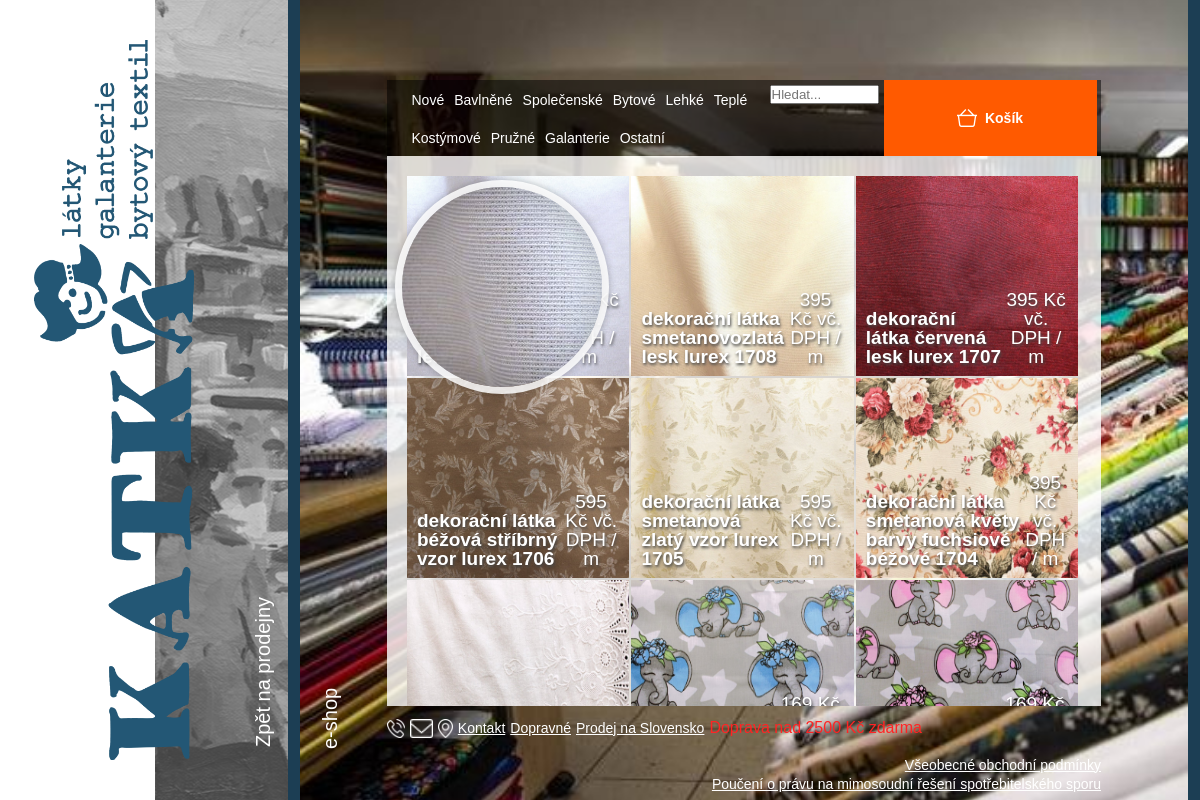Click 'Doprava nad 2500 Kč zdarma' text
1200x800 pixels.
tap(816, 728)
